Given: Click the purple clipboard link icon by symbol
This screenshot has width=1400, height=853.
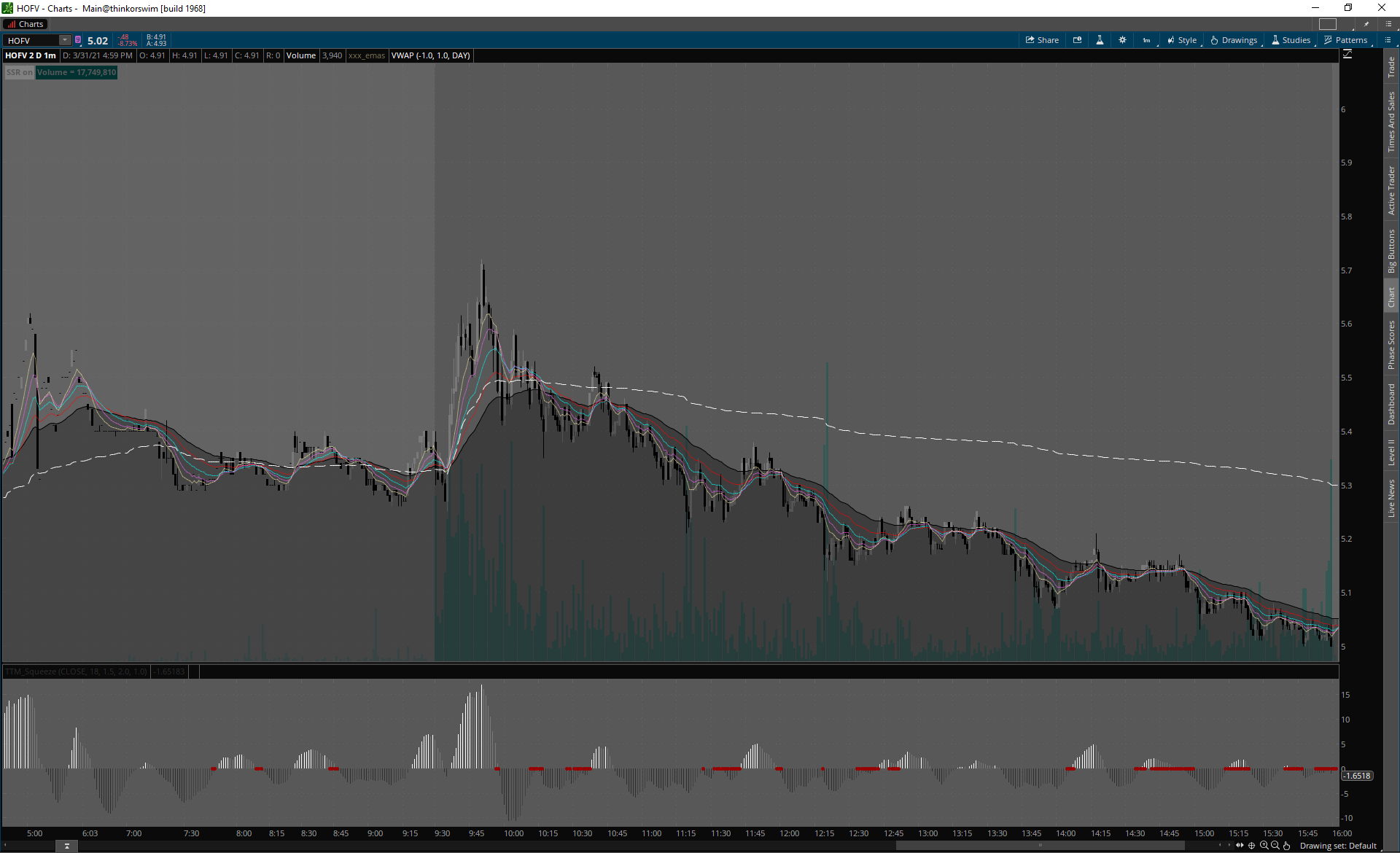Looking at the screenshot, I should 78,40.
